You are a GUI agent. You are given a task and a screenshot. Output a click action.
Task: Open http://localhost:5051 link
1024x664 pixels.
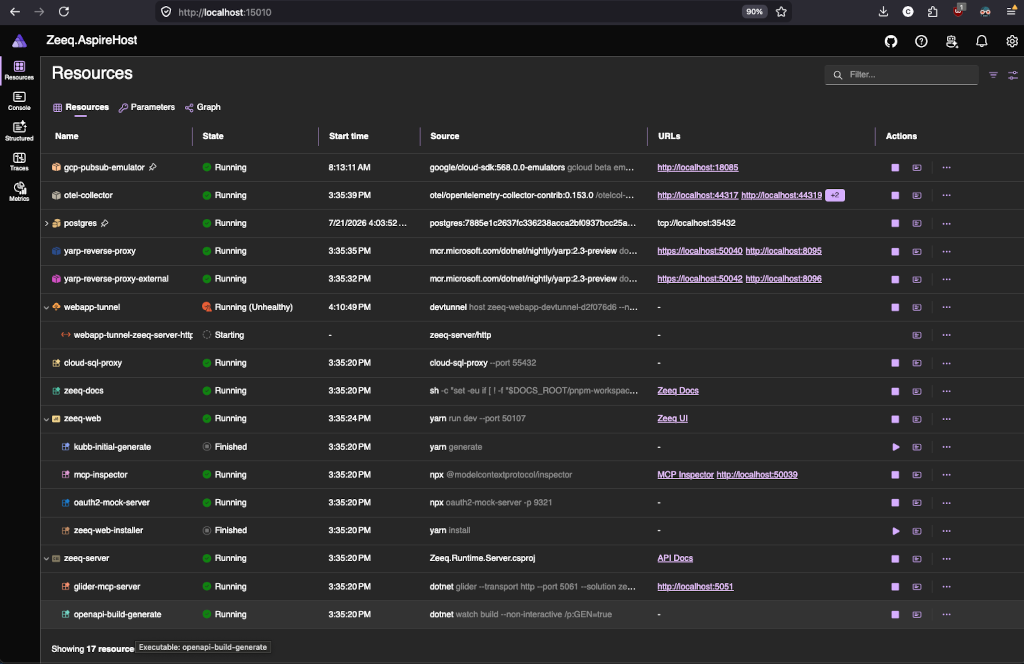click(695, 586)
